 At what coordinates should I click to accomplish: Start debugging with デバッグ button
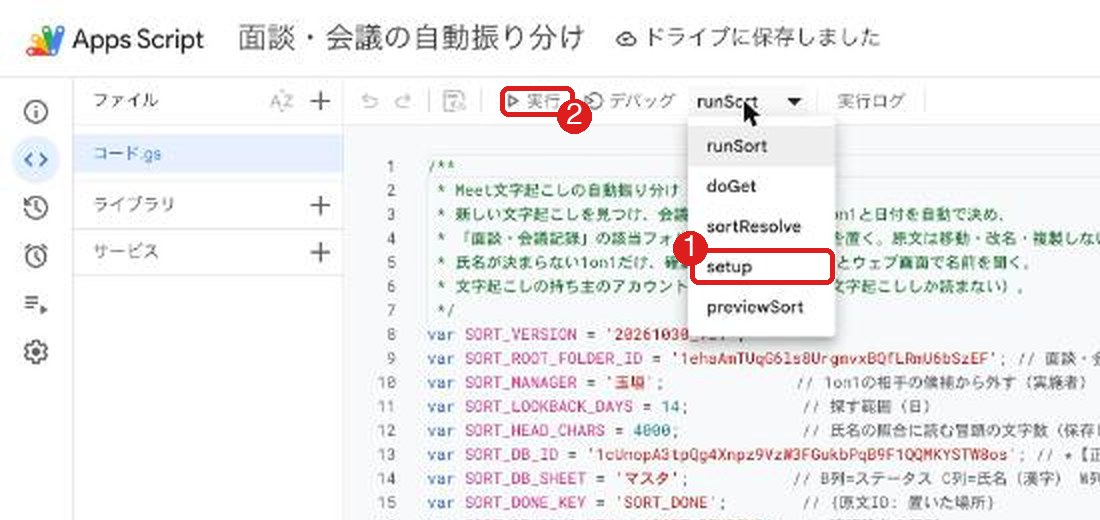coord(629,102)
